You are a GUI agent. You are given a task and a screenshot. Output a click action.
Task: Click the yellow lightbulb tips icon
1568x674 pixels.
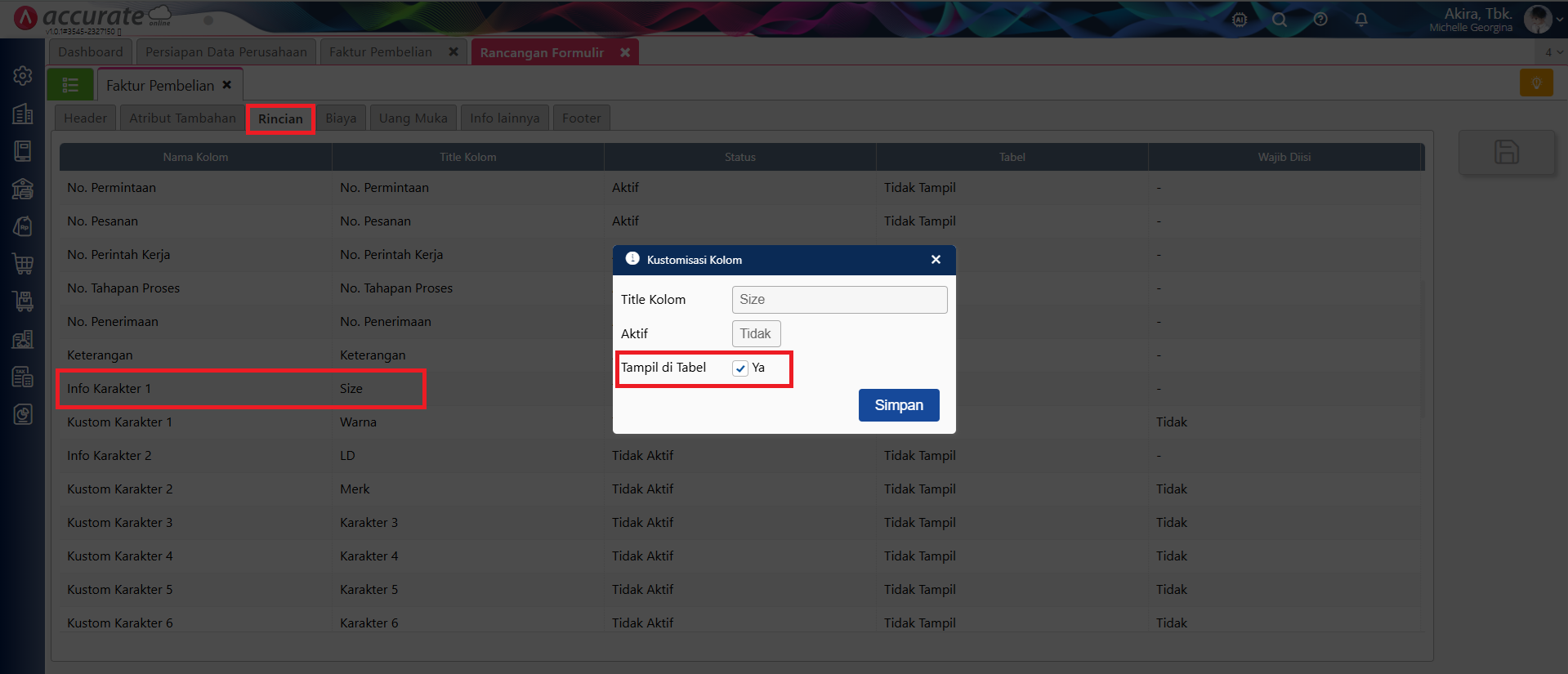click(1536, 83)
